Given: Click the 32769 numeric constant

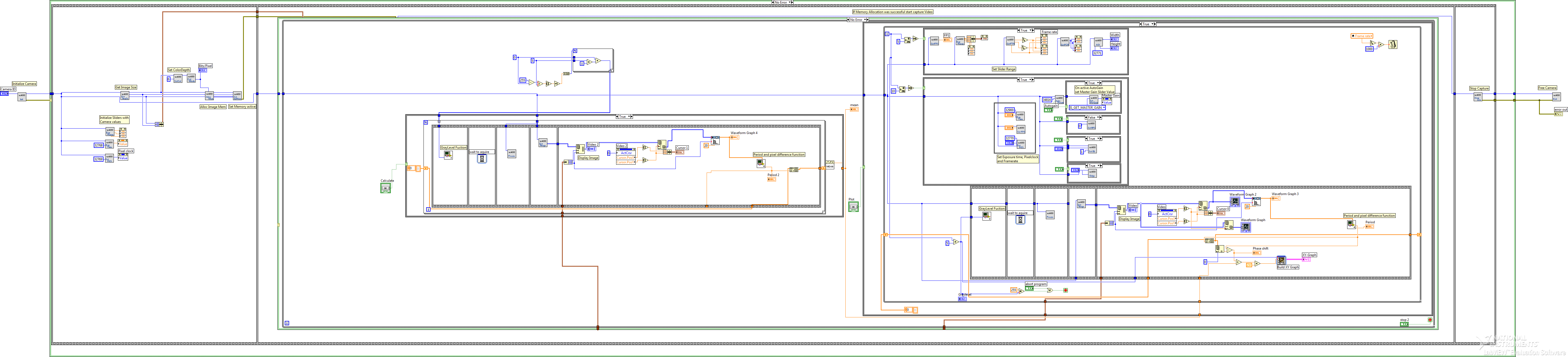Looking at the screenshot, I should click(98, 159).
